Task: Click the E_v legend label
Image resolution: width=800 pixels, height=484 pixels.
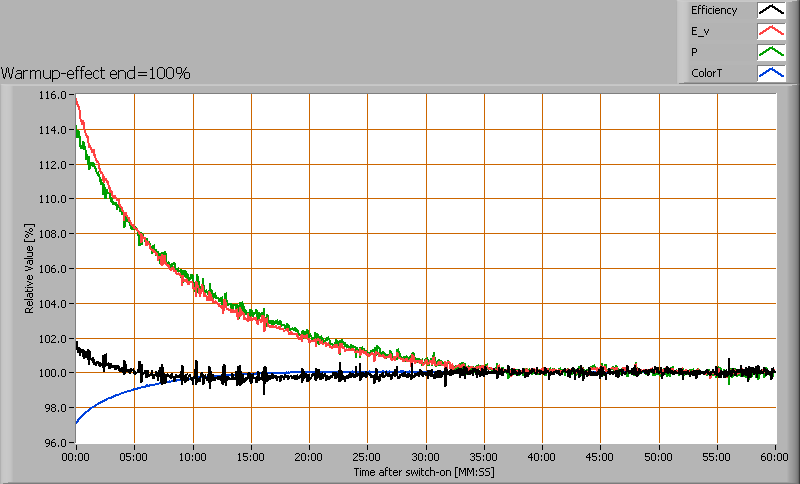Action: pos(700,32)
